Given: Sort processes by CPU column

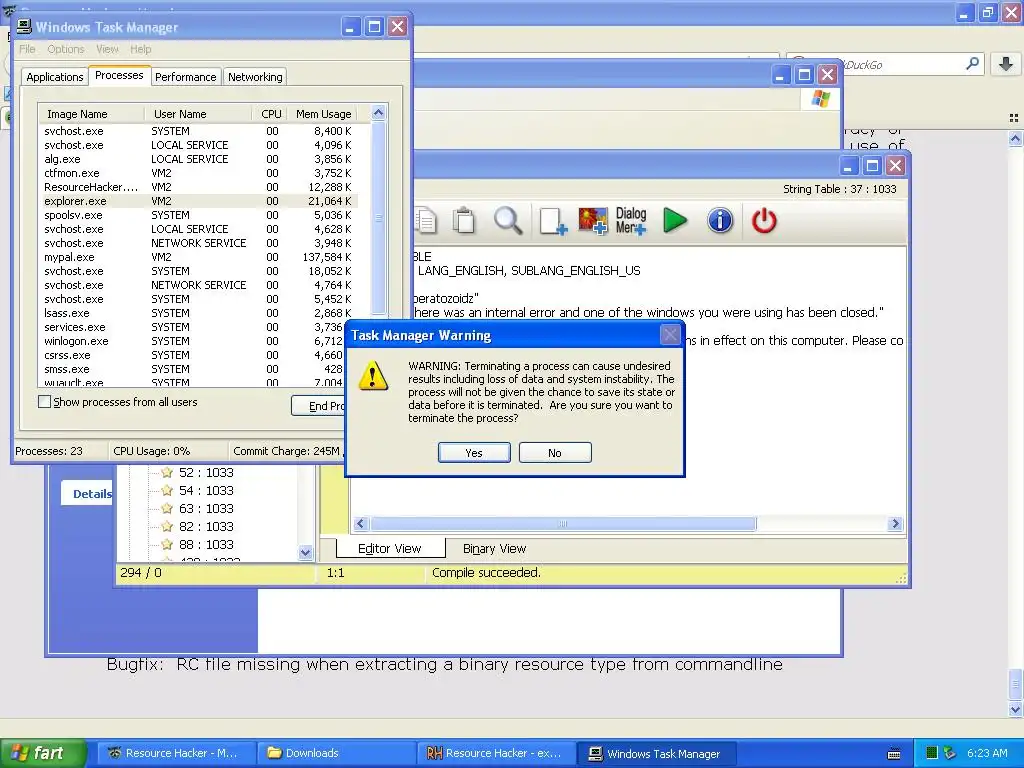Looking at the screenshot, I should (x=271, y=114).
